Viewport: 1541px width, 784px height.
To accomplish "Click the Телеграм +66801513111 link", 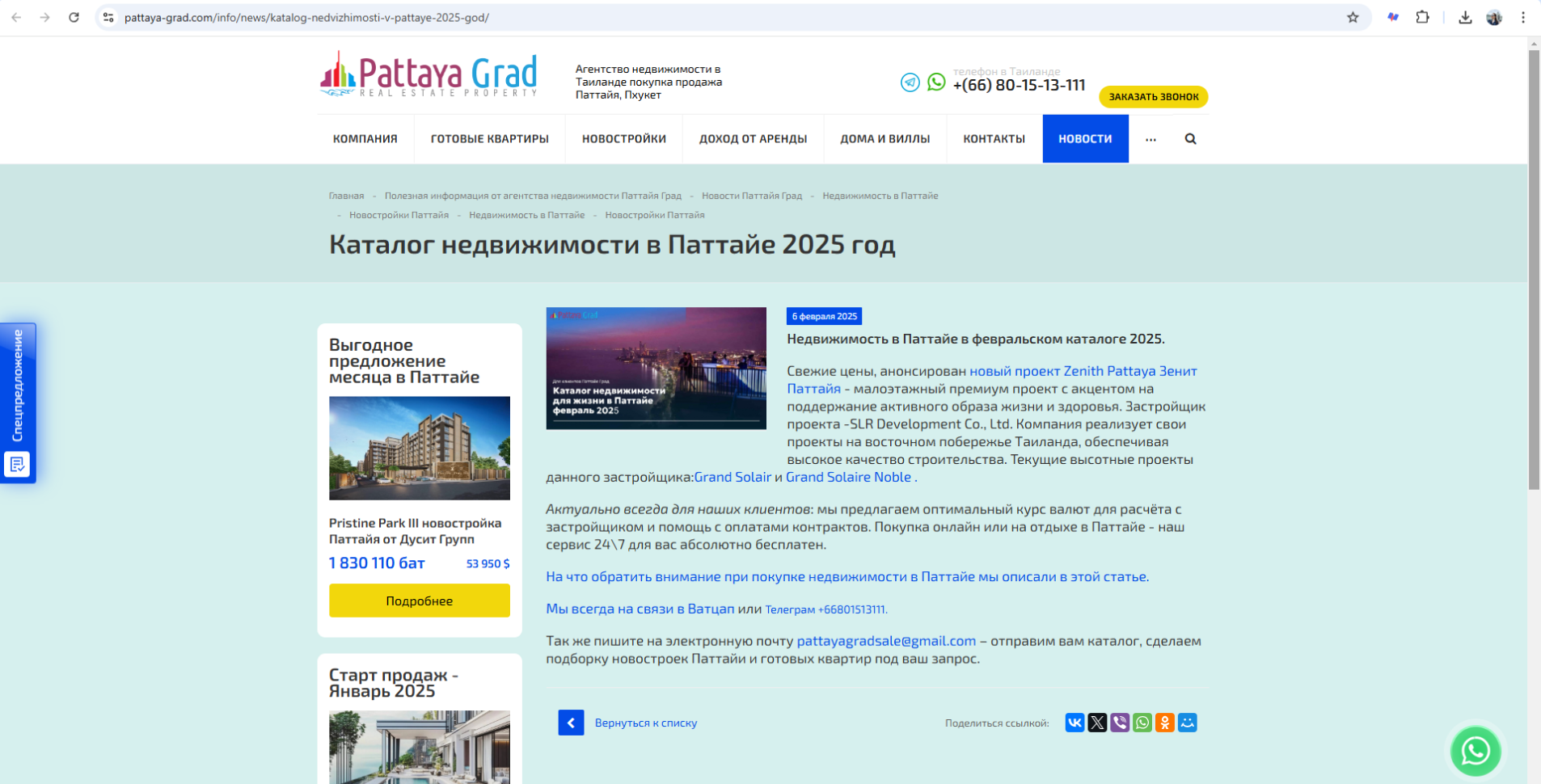I will pos(825,609).
